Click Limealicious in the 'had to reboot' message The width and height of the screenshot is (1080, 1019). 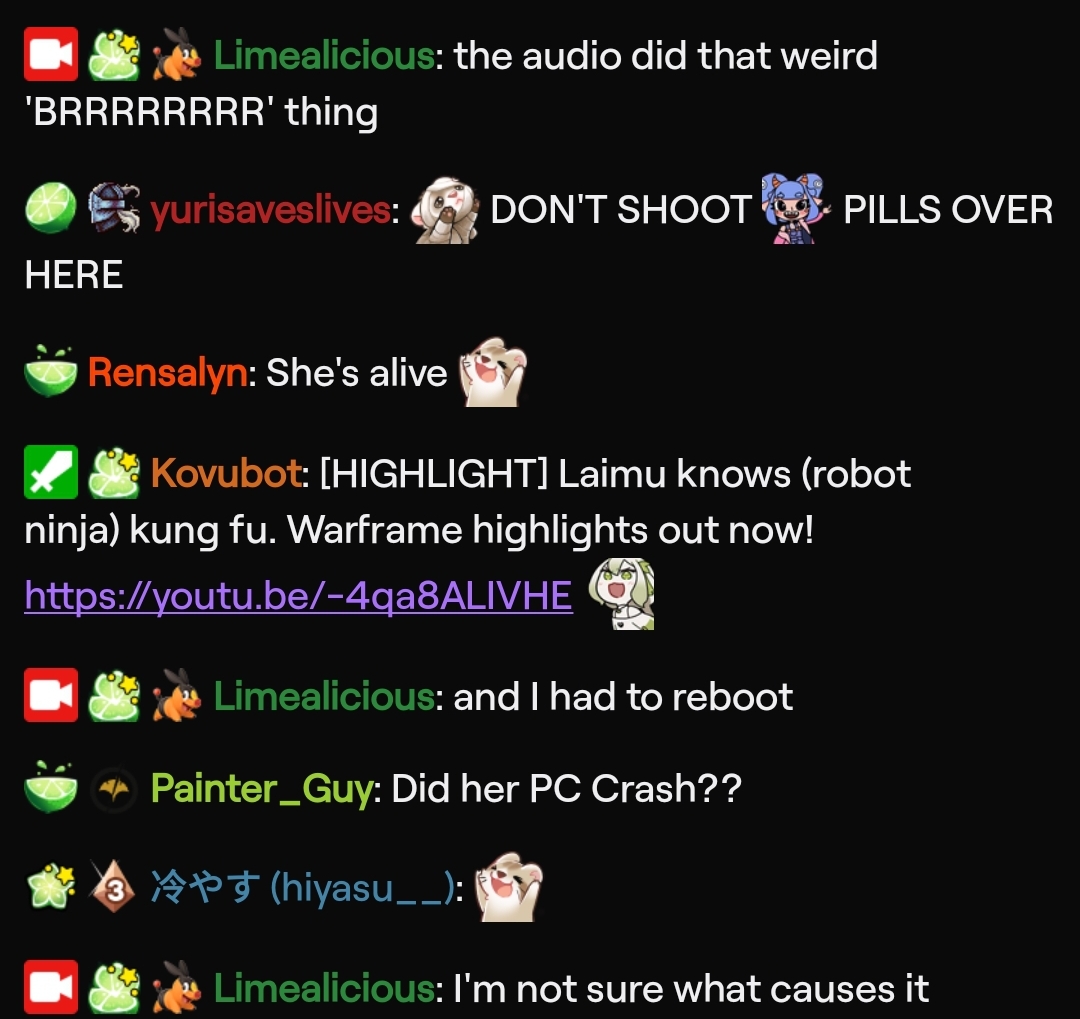click(x=324, y=697)
